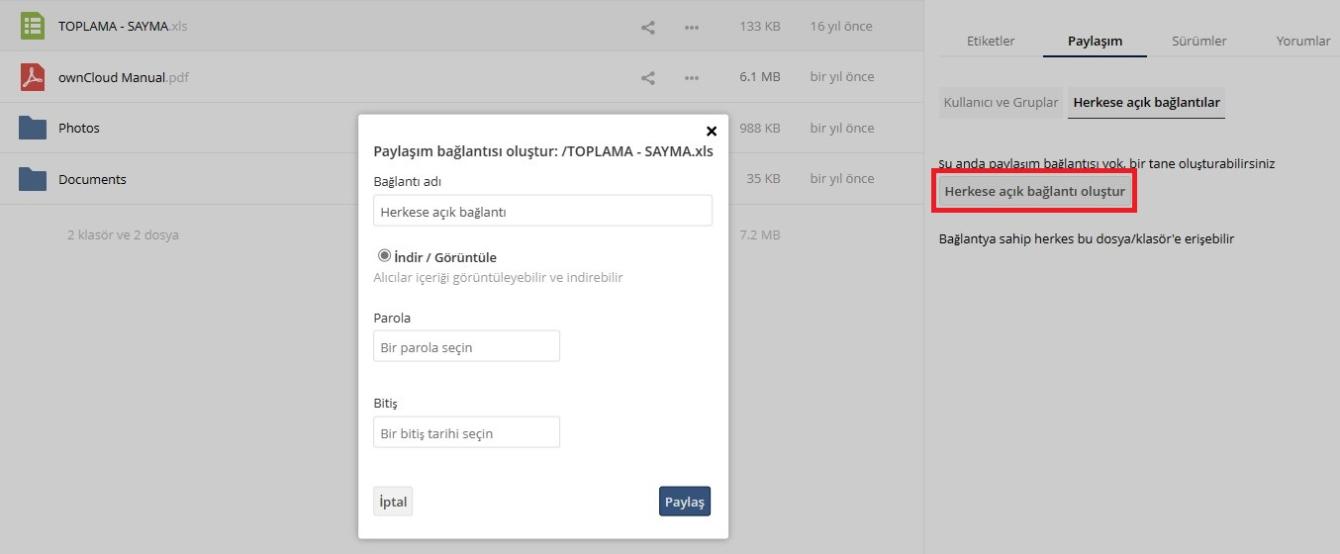Click the Parola password field

(x=466, y=346)
